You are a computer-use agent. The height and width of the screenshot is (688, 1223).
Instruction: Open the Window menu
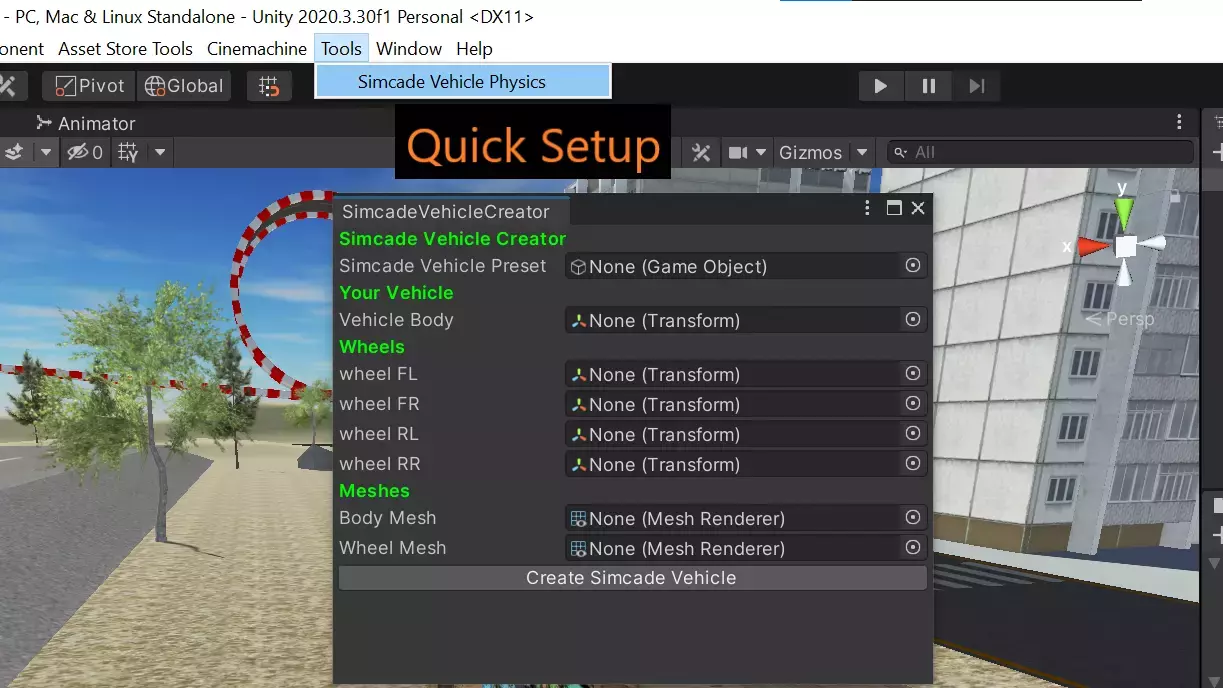click(x=409, y=48)
